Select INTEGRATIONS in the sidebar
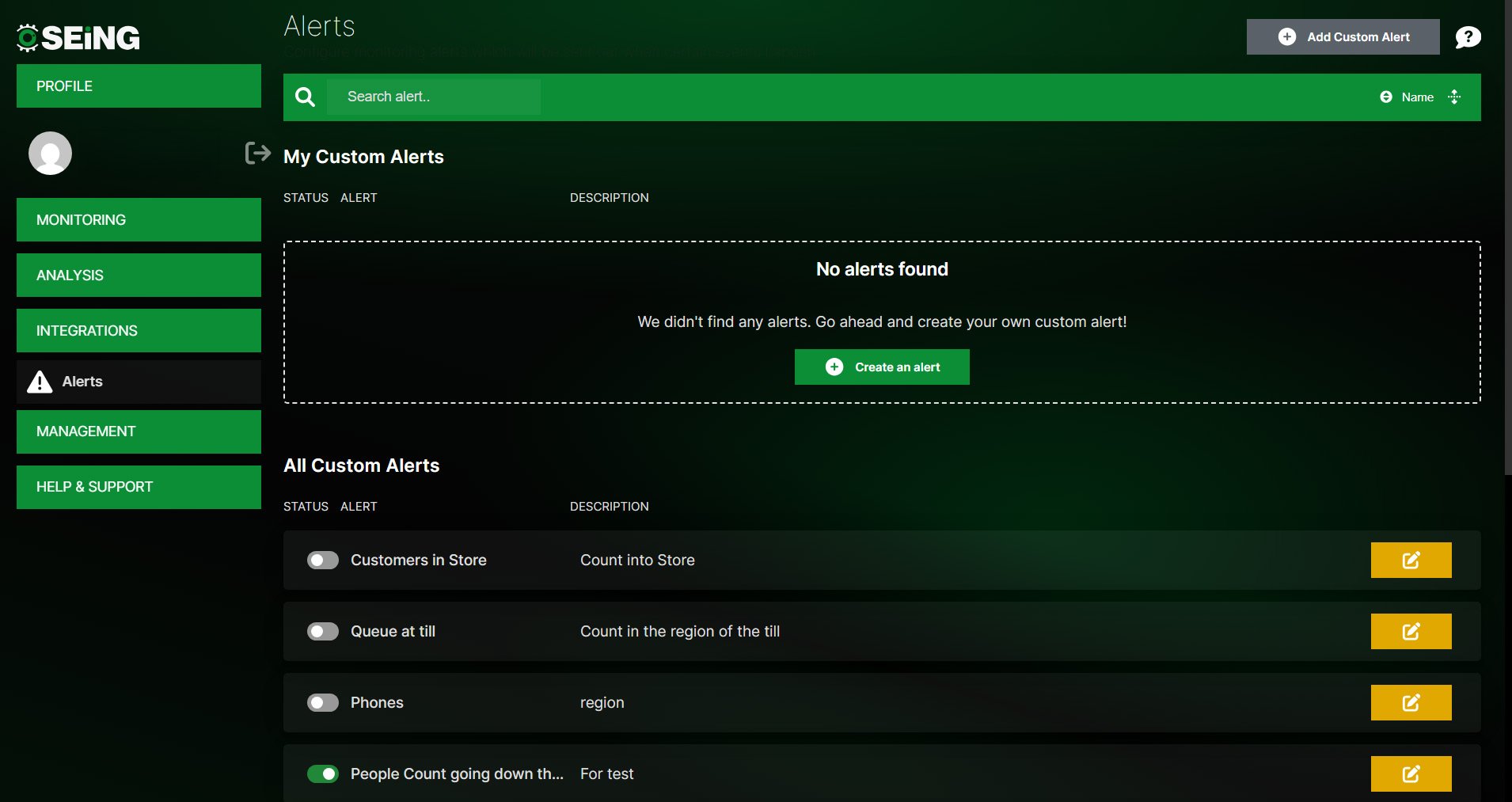Screen dimensions: 1512x802 (x=139, y=330)
